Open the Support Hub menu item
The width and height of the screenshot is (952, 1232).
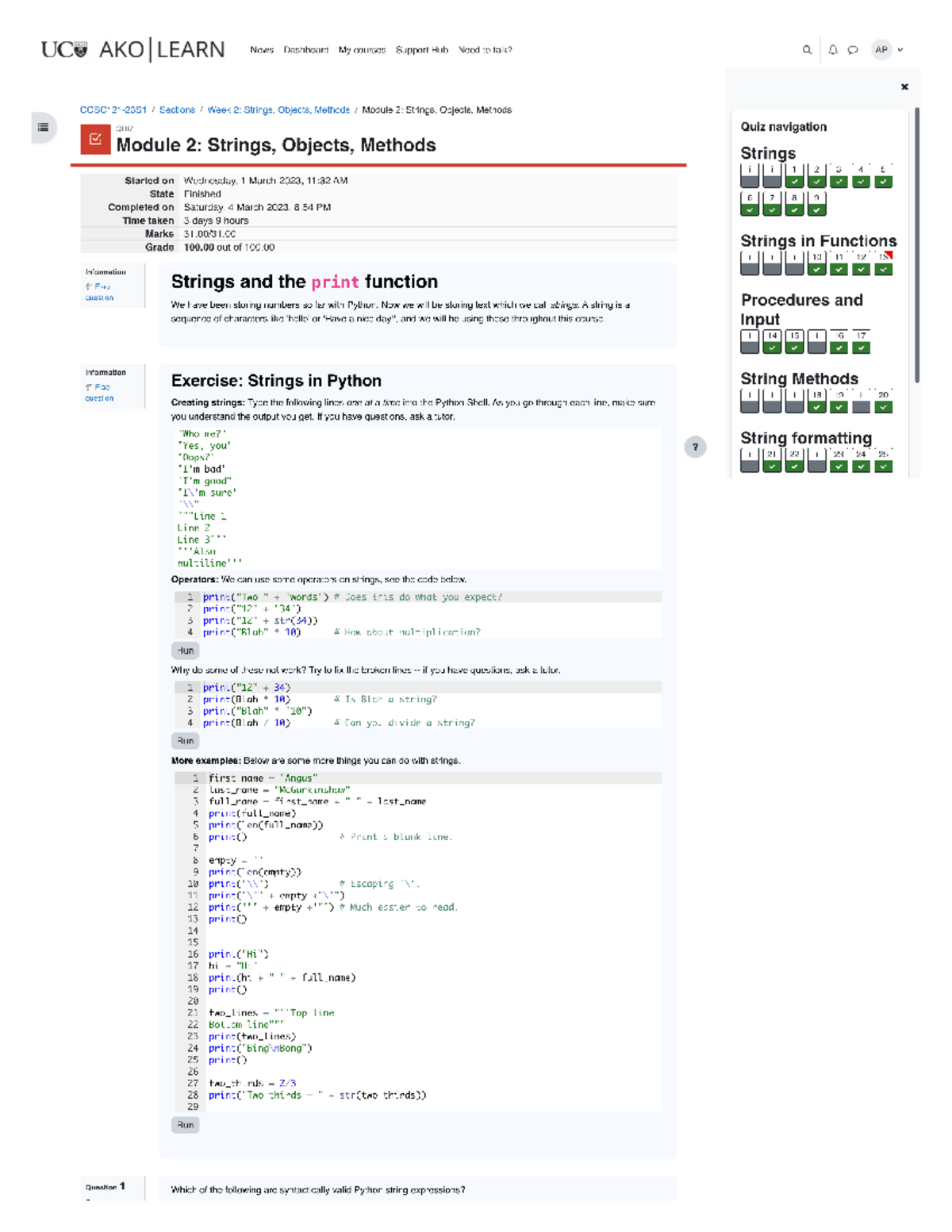[421, 50]
